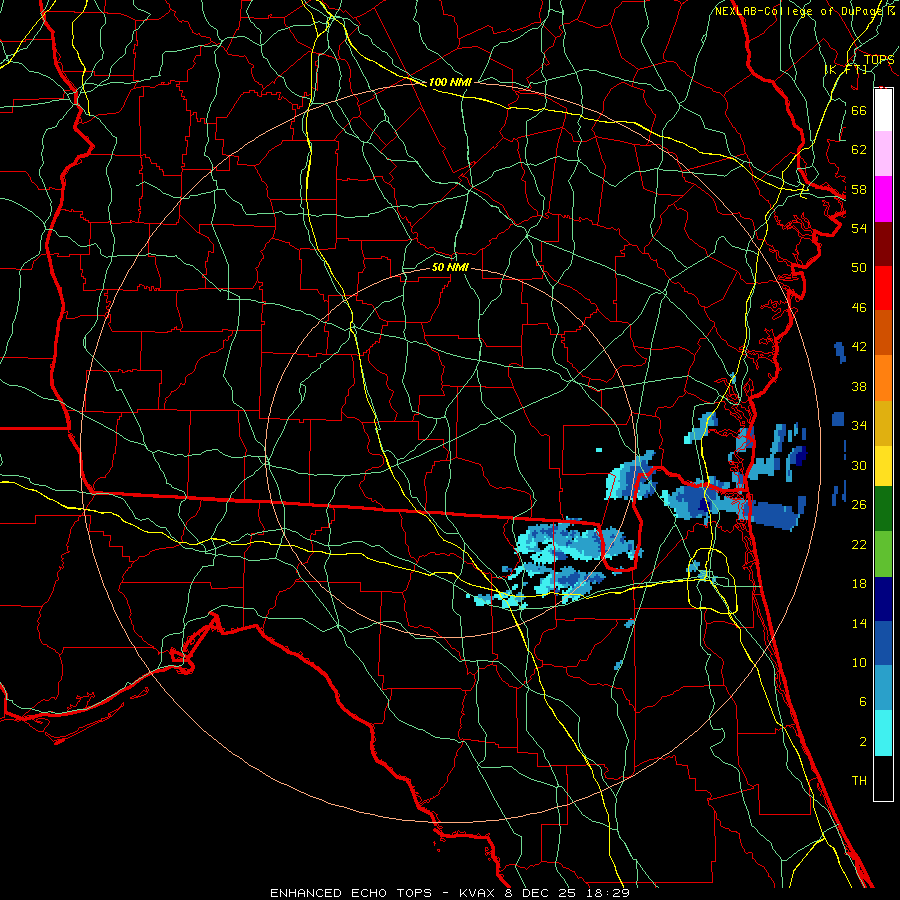Click the 100 NMI range ring label
Screen dimensions: 900x900
click(450, 82)
